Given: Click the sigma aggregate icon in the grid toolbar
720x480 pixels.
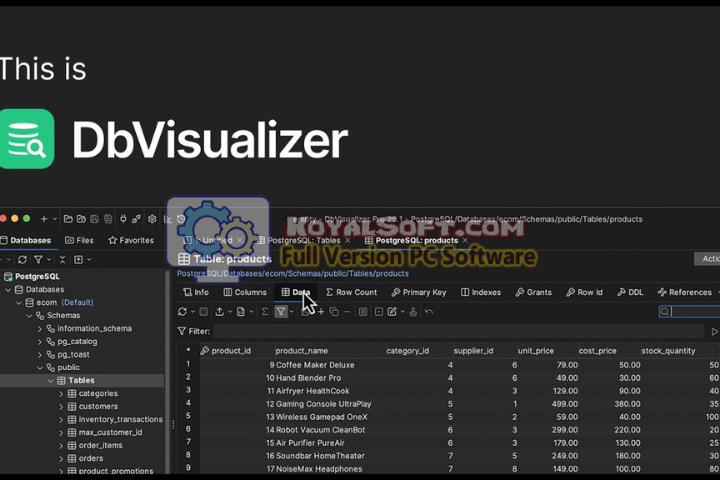Looking at the screenshot, I should tap(264, 312).
